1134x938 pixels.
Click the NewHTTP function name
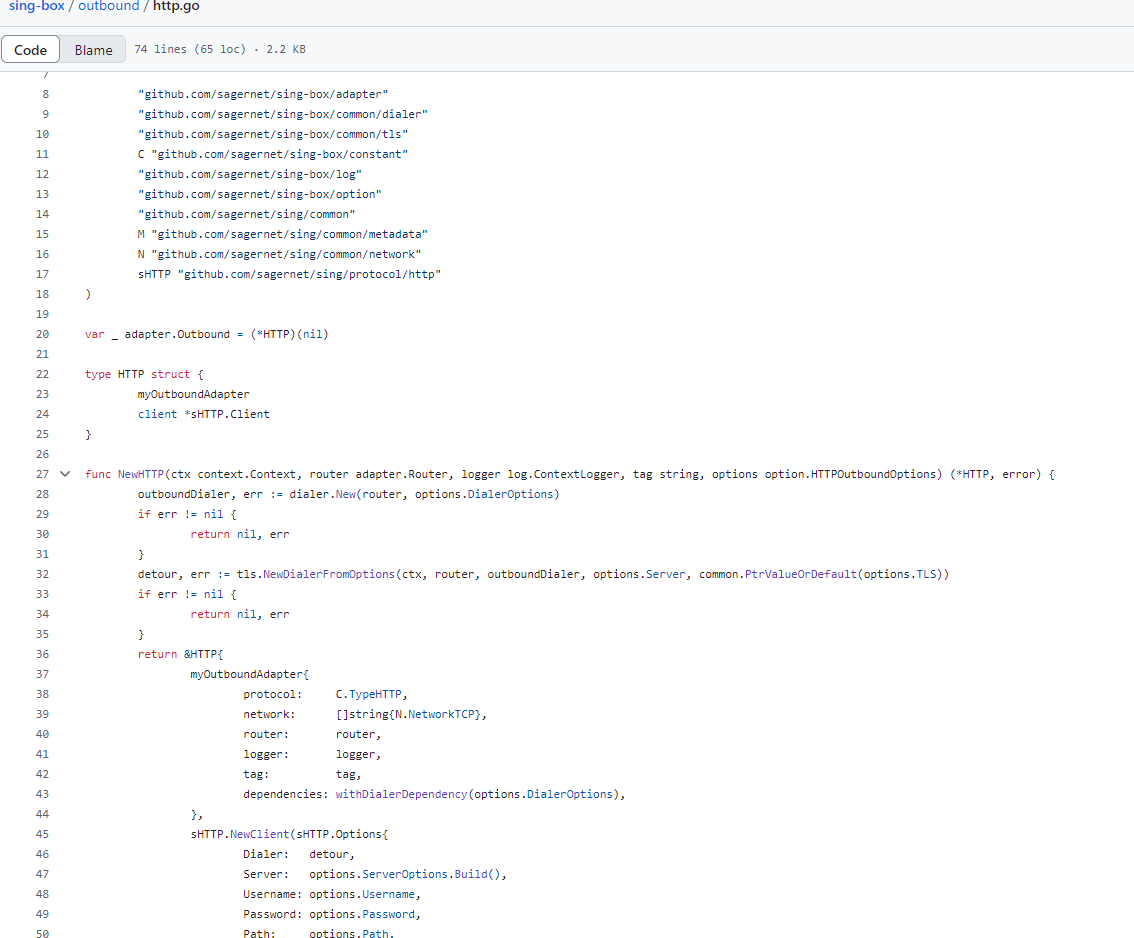(138, 474)
